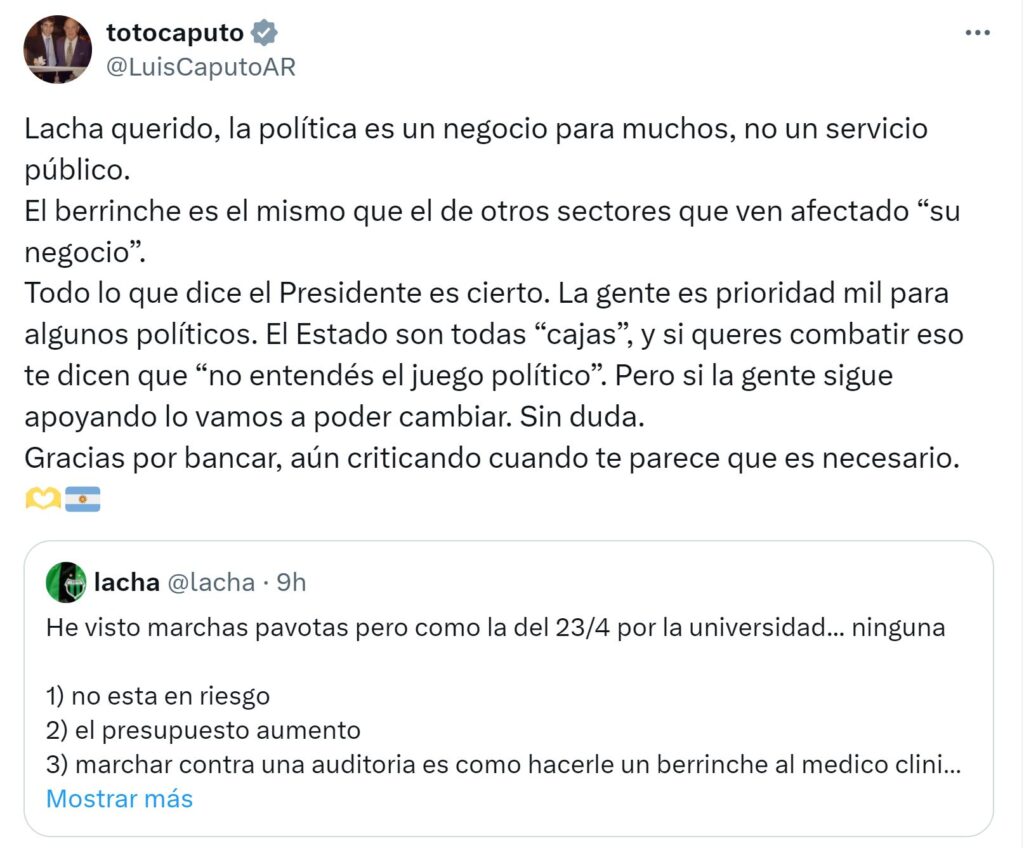The height and width of the screenshot is (848, 1024).
Task: Click the blue verified badge
Action: click(264, 33)
